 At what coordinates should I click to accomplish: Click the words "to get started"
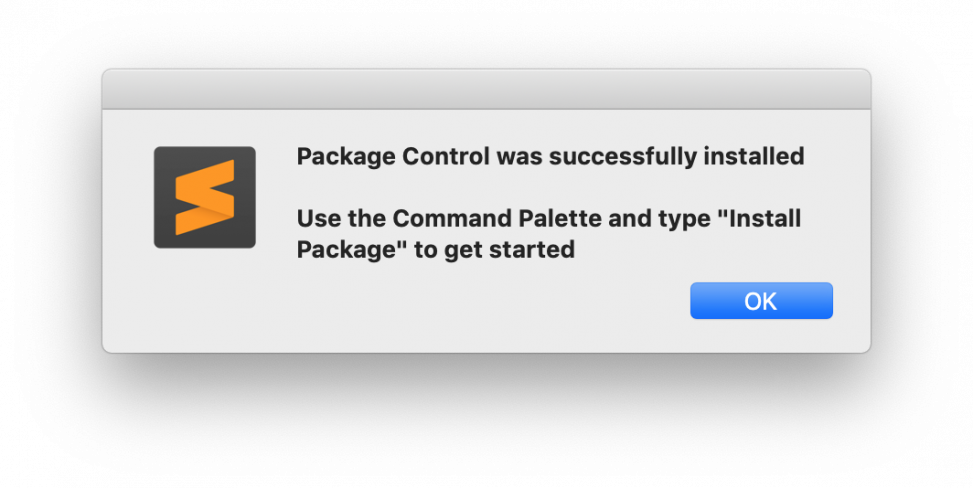point(495,250)
